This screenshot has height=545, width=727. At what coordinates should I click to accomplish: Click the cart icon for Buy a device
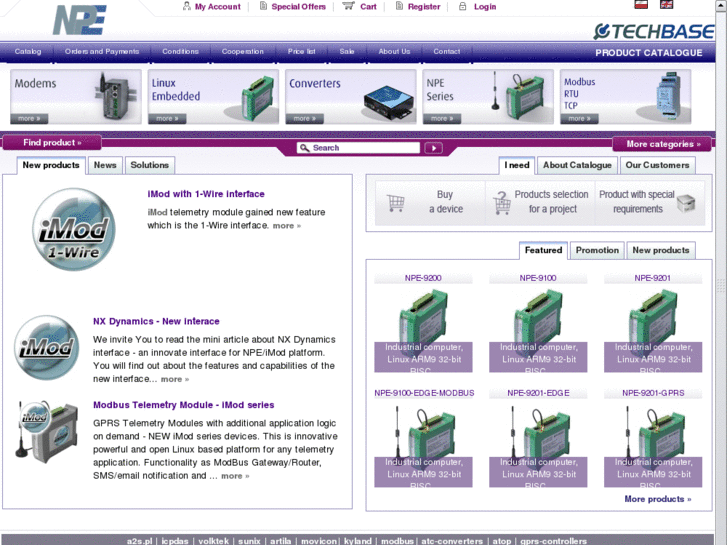coord(395,203)
